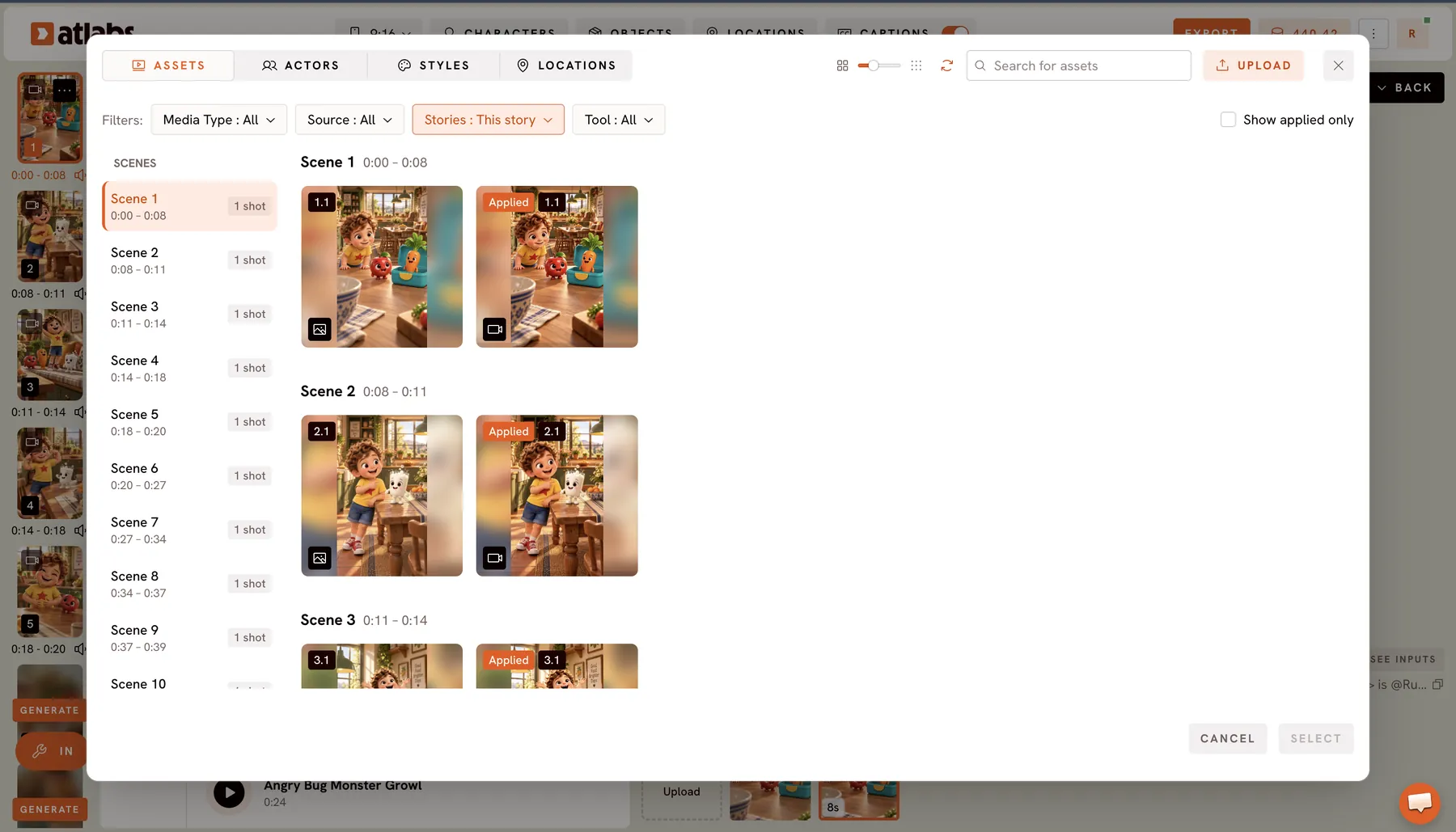This screenshot has height=832, width=1456.
Task: Select the Applied 3.1 asset thumbnail
Action: [557, 666]
